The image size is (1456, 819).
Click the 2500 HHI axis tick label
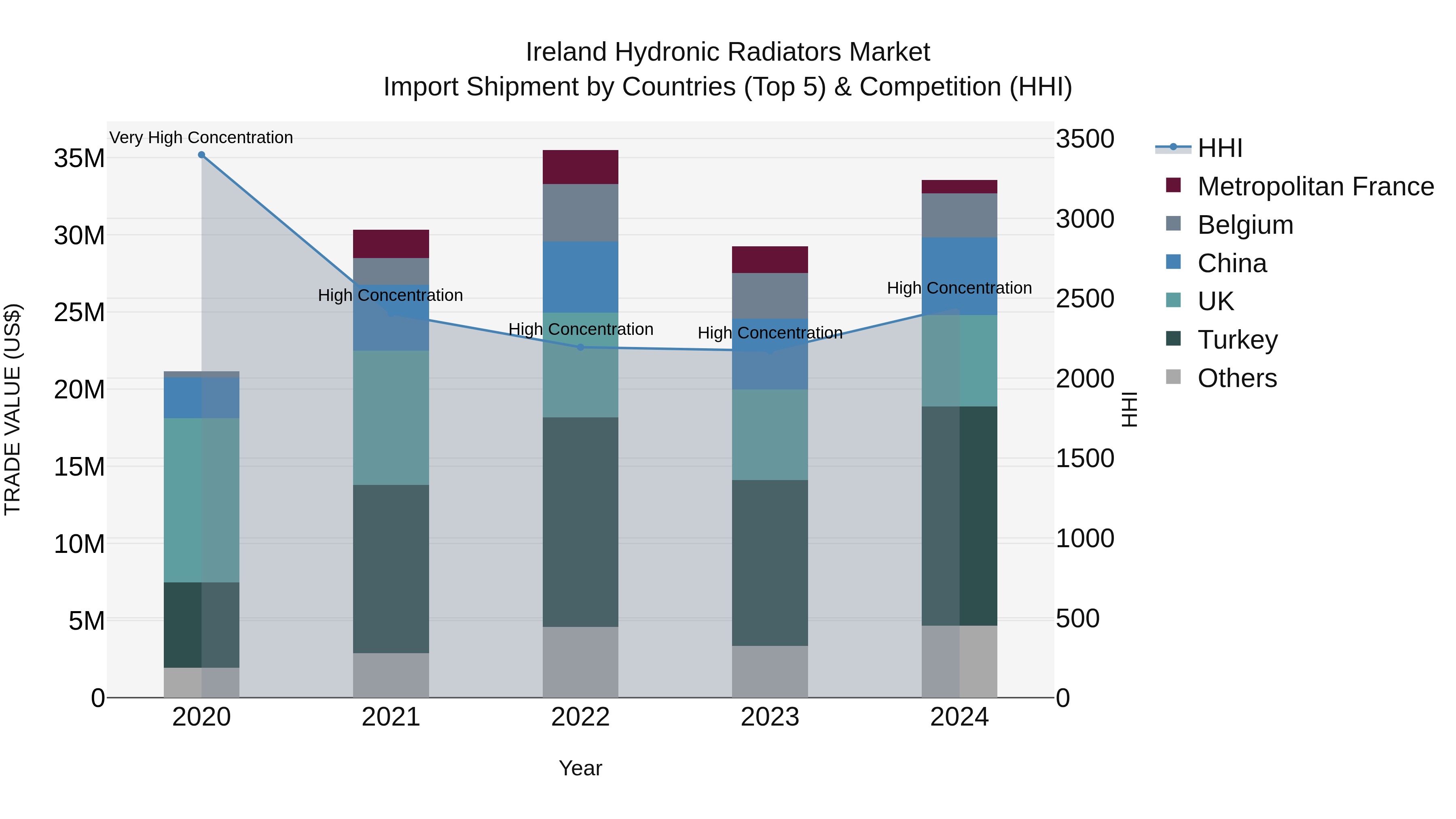point(1085,298)
